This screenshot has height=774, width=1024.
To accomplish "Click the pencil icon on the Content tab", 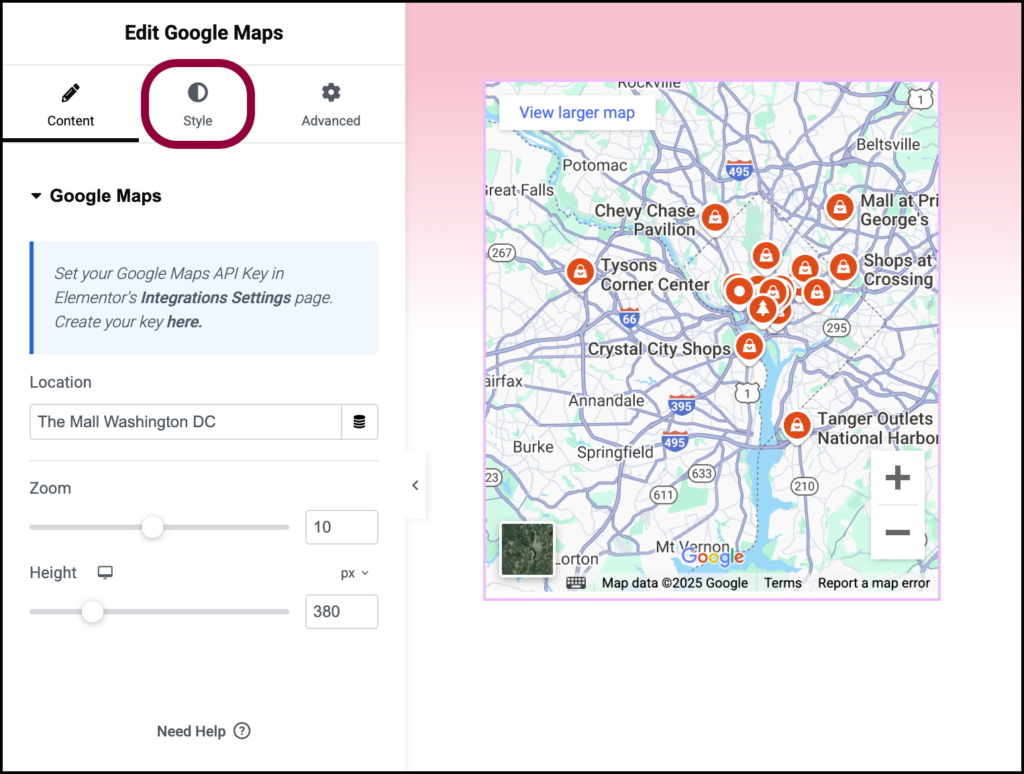I will pos(70,92).
